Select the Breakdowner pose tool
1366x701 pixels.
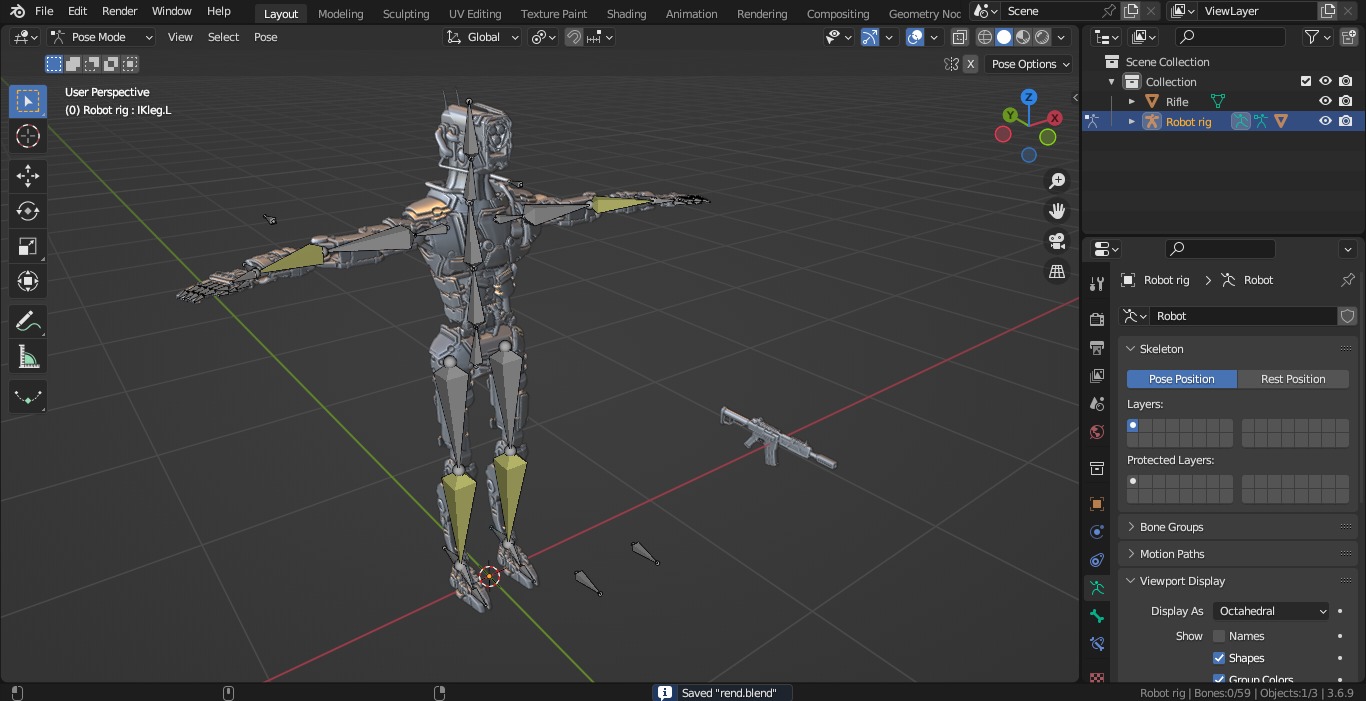pos(28,396)
